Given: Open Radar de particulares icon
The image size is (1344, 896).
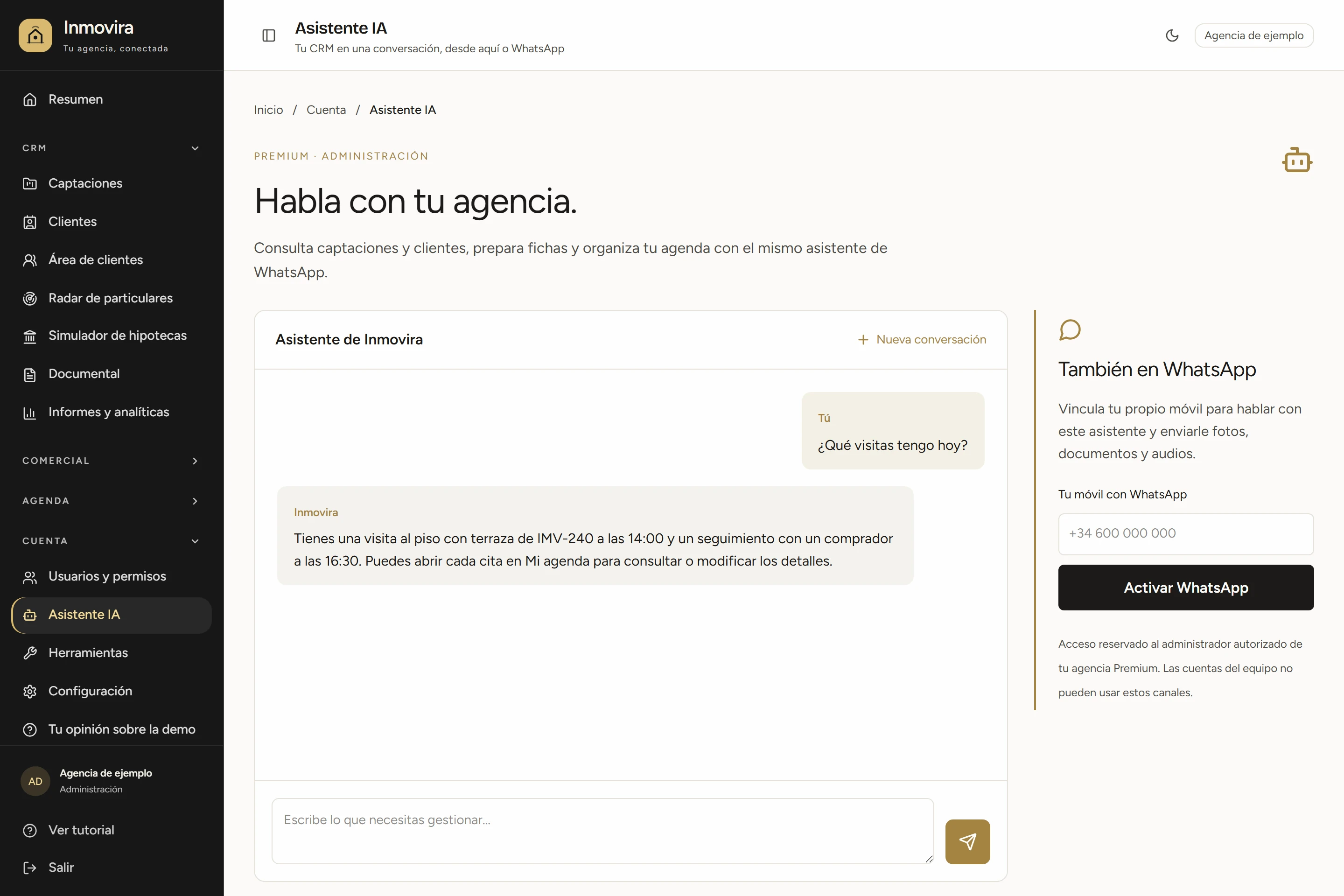Looking at the screenshot, I should point(30,298).
